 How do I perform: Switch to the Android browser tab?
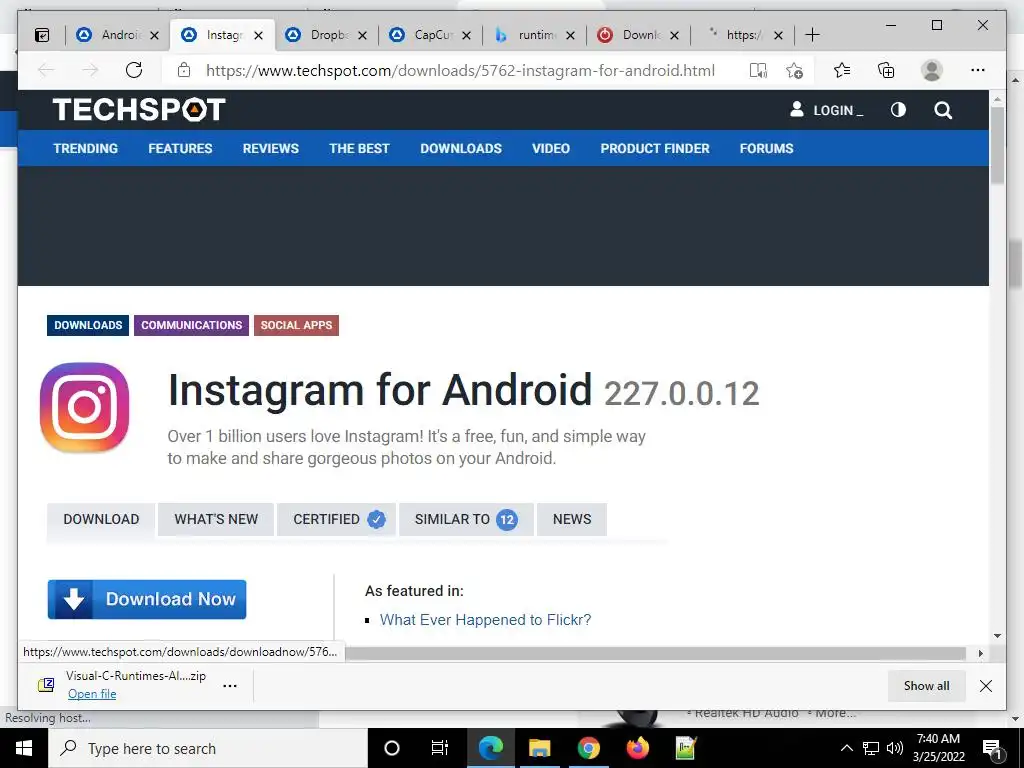(x=118, y=35)
